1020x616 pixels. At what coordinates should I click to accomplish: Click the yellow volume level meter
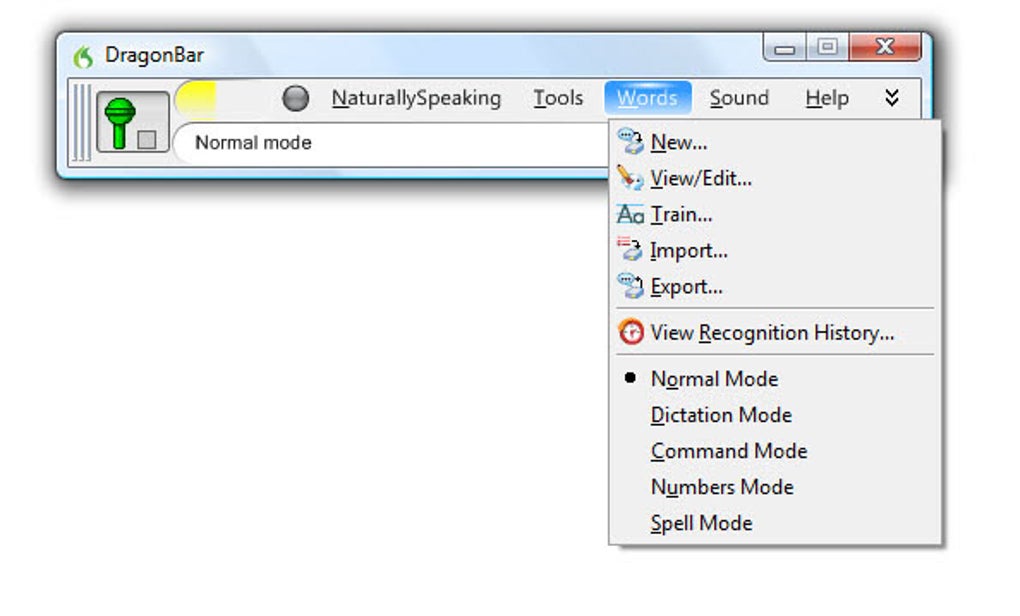click(x=196, y=99)
